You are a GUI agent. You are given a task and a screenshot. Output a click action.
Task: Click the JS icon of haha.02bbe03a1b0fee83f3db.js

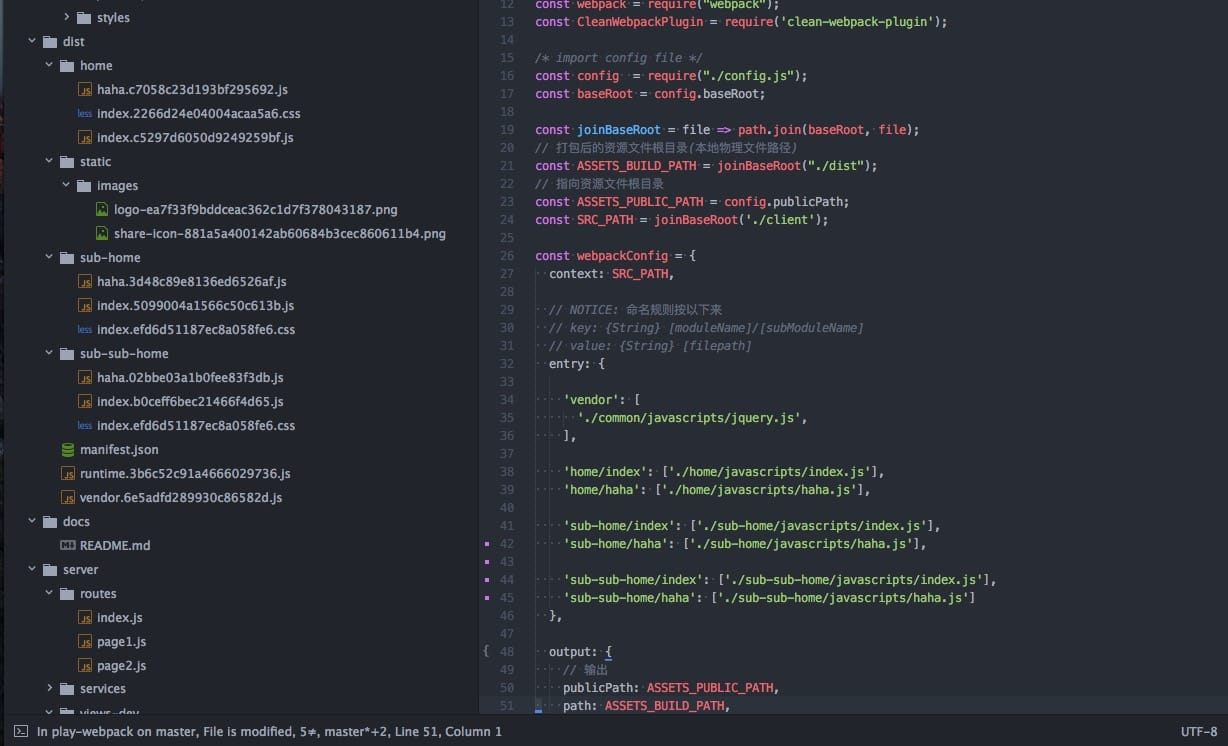(x=85, y=378)
